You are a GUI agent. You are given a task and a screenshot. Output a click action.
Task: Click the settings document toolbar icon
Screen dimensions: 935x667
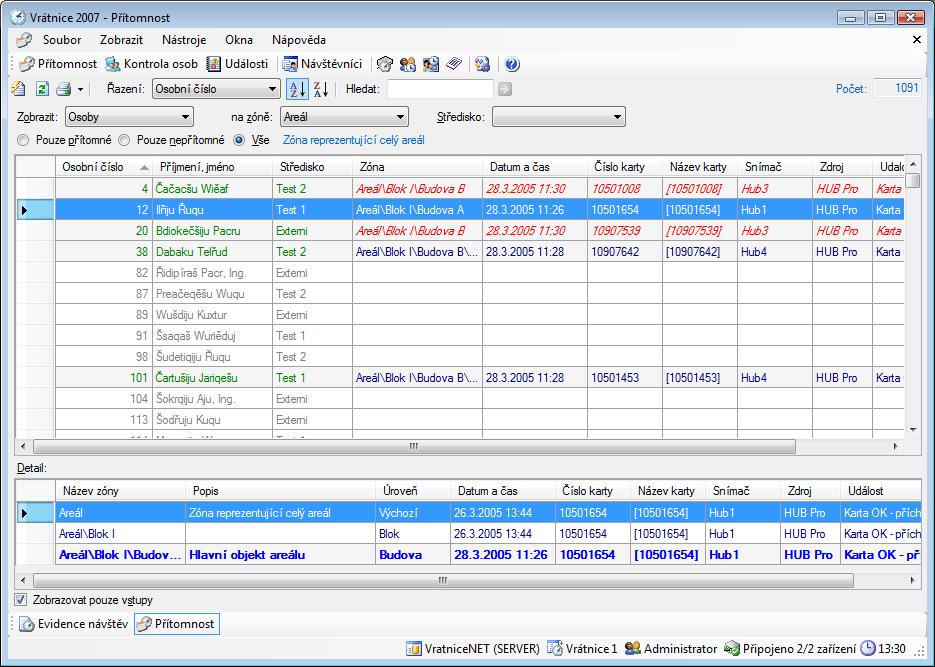tap(482, 64)
